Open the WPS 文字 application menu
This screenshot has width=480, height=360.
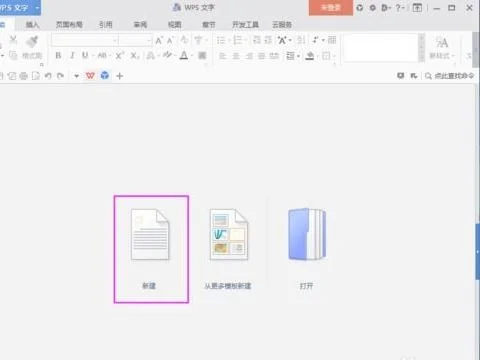click(20, 7)
